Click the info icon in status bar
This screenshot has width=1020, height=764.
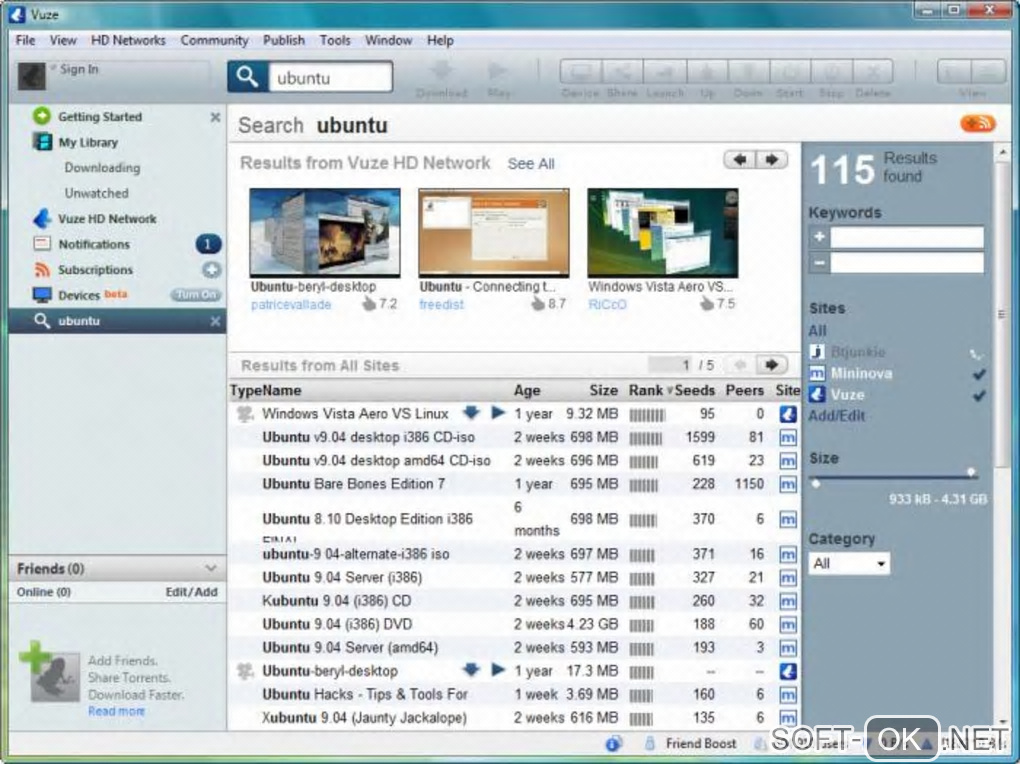[x=613, y=743]
